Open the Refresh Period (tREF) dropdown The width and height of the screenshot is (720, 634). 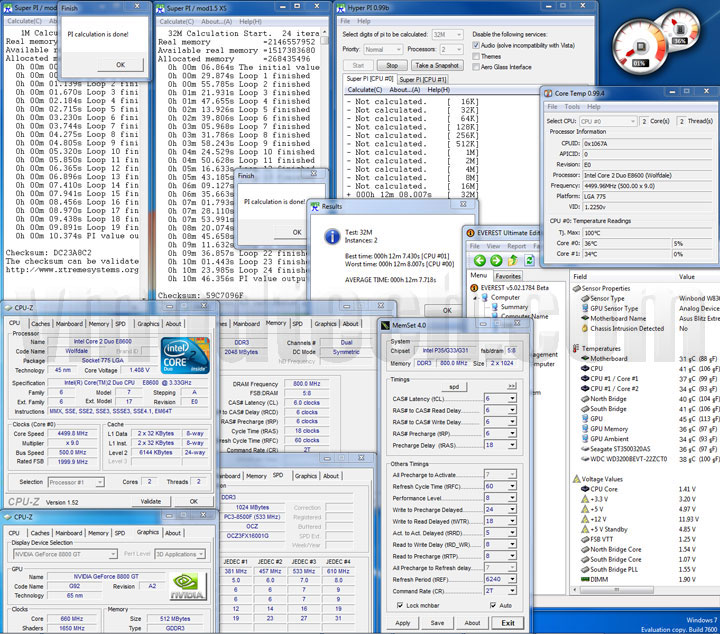512,579
